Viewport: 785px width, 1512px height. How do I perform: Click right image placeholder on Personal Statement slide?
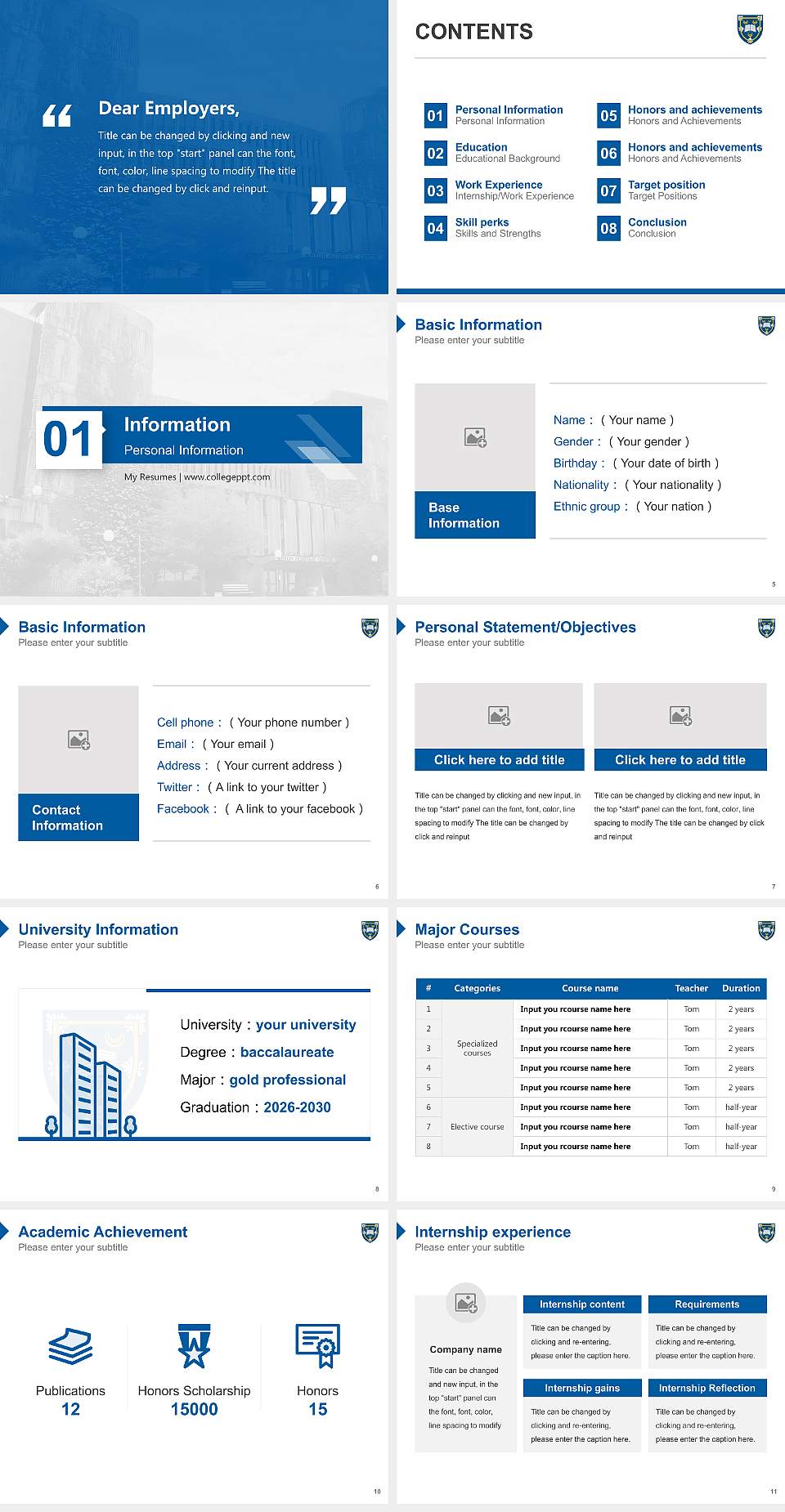pos(680,715)
